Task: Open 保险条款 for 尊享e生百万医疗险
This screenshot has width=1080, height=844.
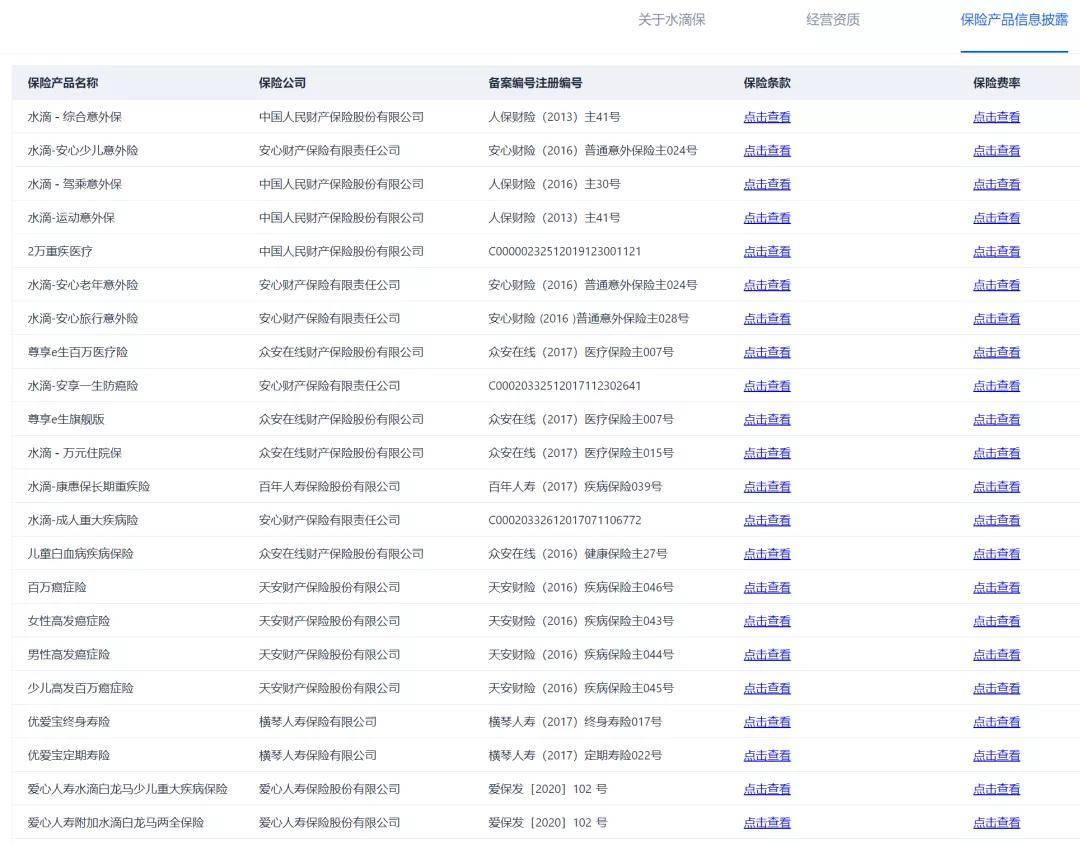Action: 767,352
